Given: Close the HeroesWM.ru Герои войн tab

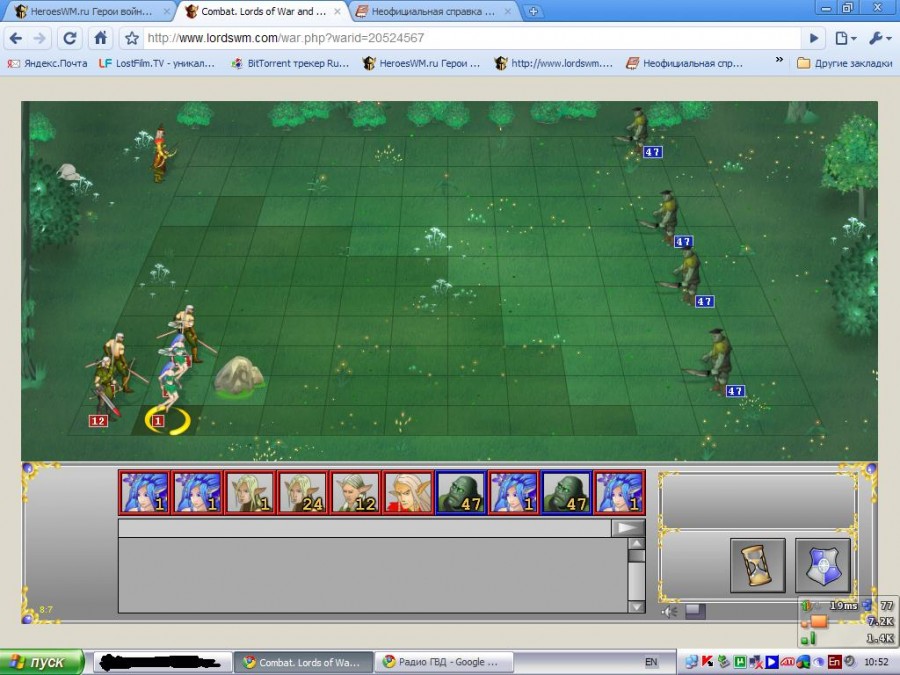Looking at the screenshot, I should point(166,11).
